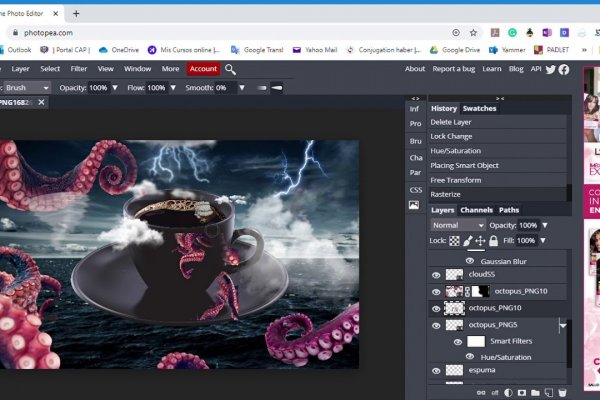The width and height of the screenshot is (600, 400).
Task: Click the lock all padlock icon
Action: click(x=493, y=241)
